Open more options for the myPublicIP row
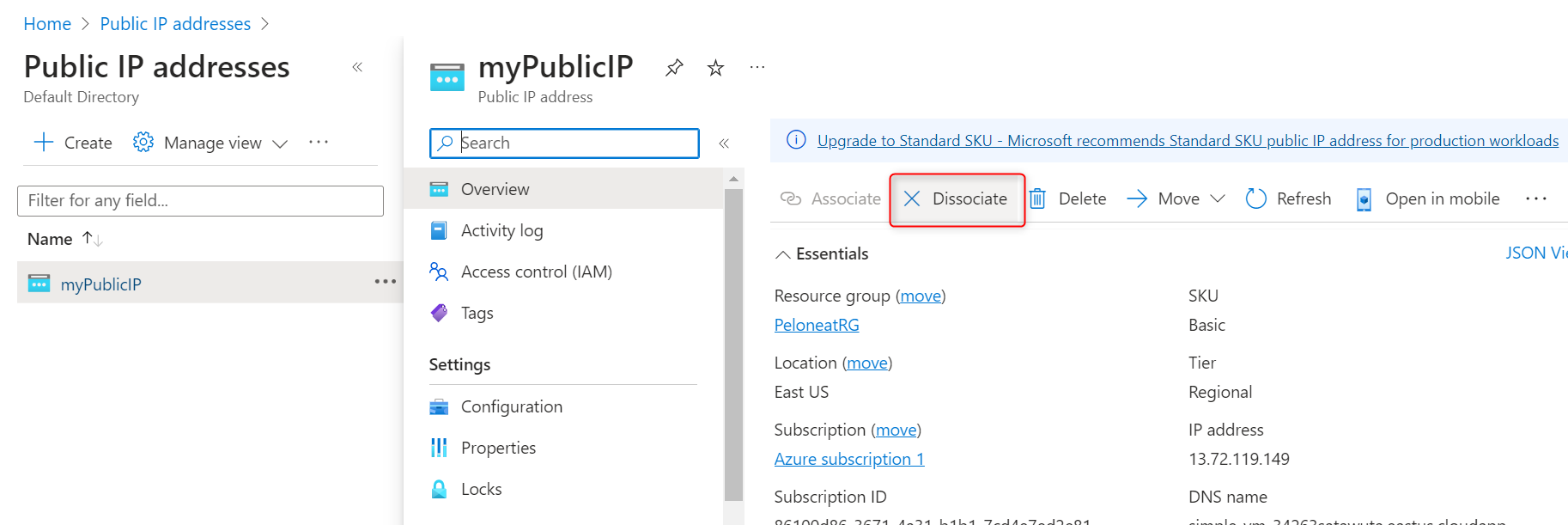The width and height of the screenshot is (1568, 525). tap(385, 282)
